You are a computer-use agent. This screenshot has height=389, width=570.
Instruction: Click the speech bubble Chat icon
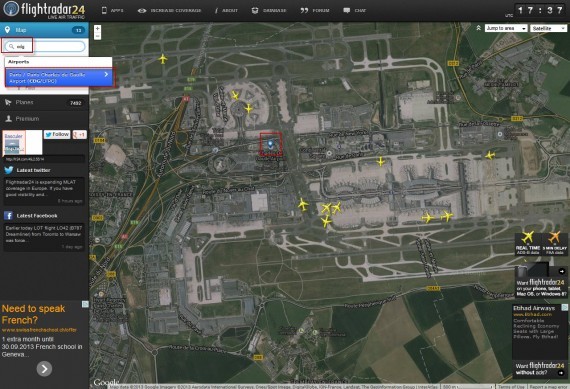tap(346, 11)
